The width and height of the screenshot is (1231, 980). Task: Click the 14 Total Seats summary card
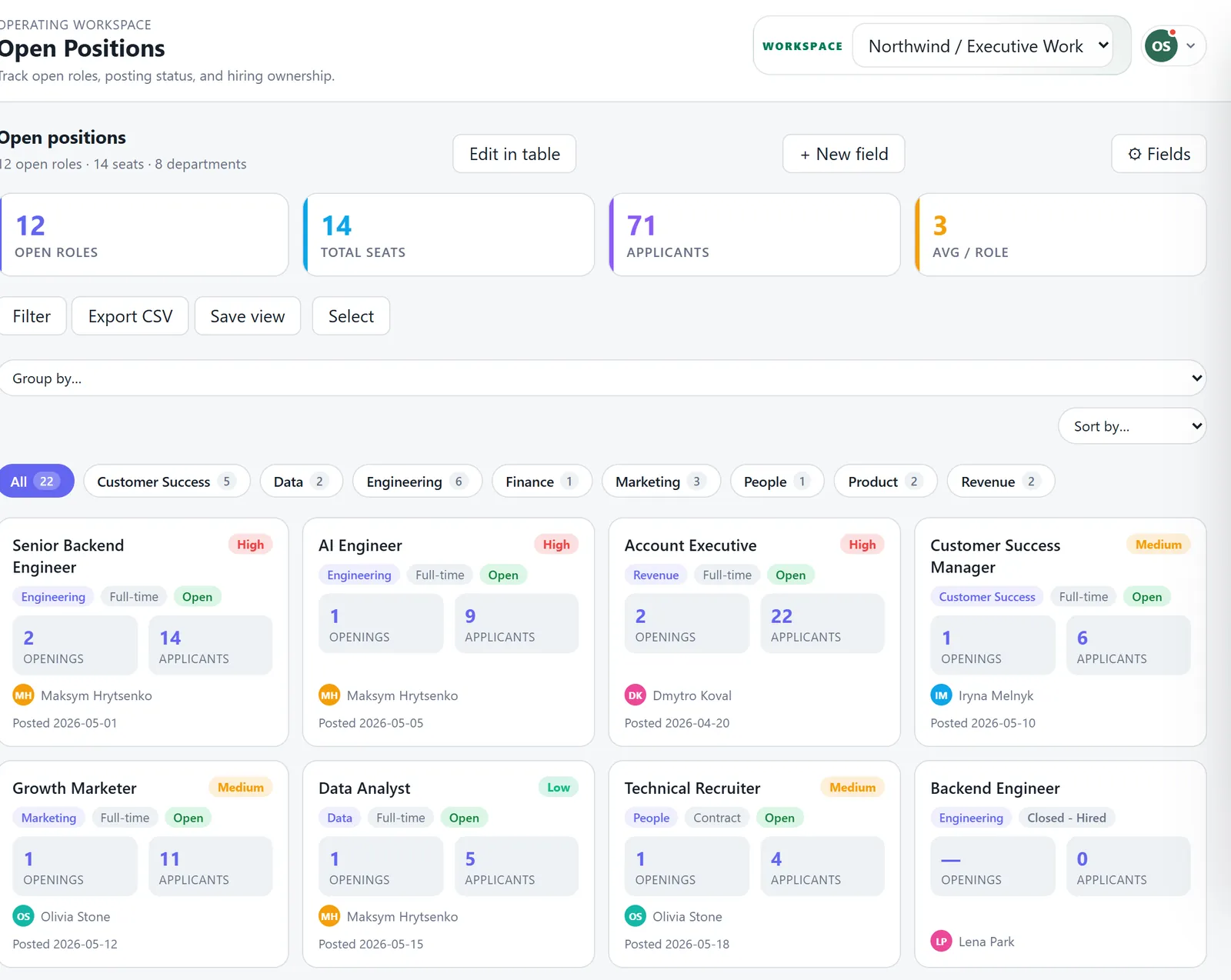449,235
